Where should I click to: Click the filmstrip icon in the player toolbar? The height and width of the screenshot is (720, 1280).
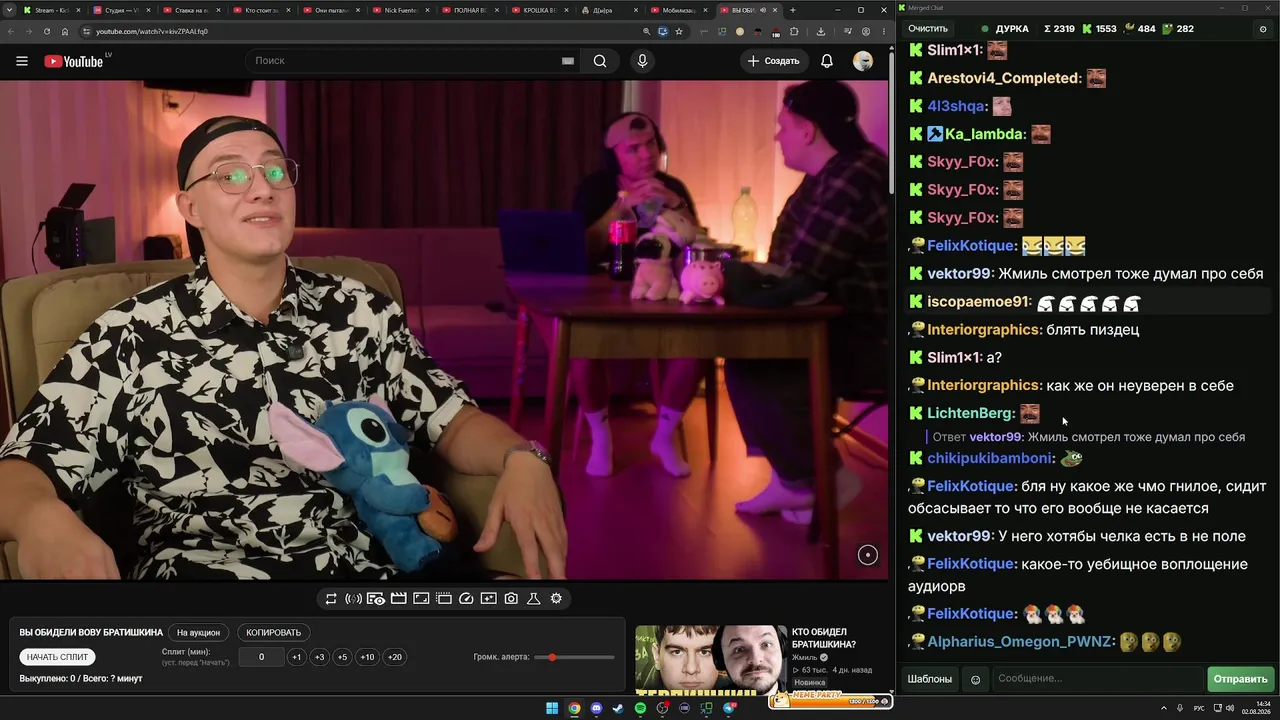[444, 599]
